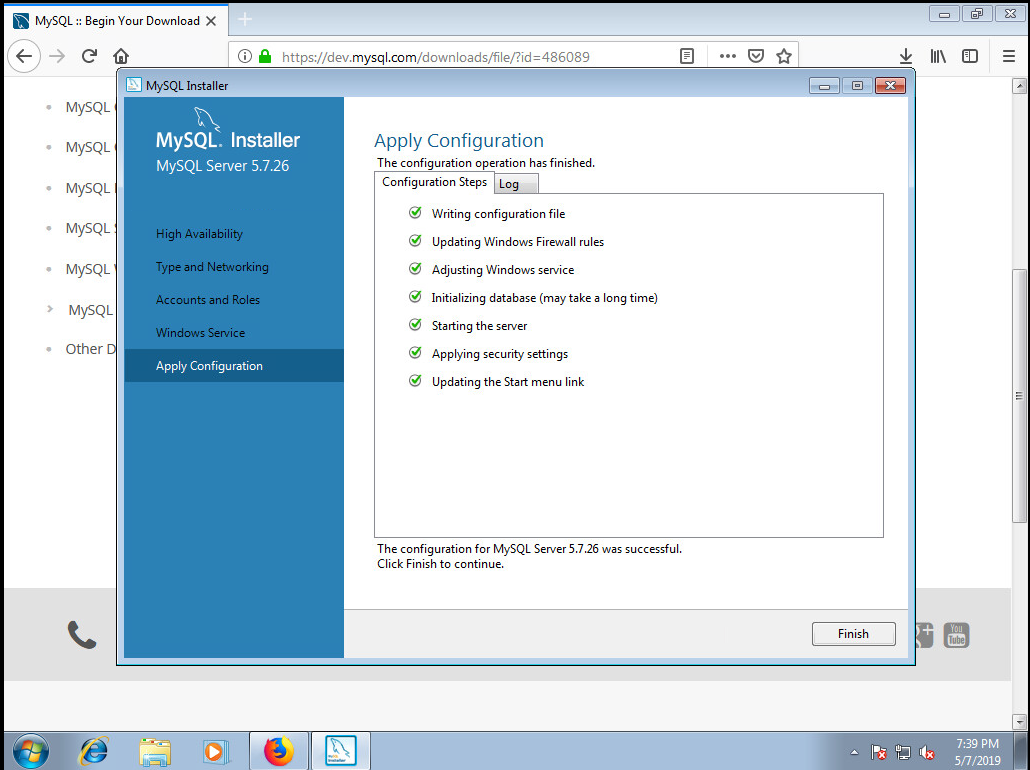Open Accounts and Roles step
The image size is (1030, 770).
pyautogui.click(x=208, y=300)
